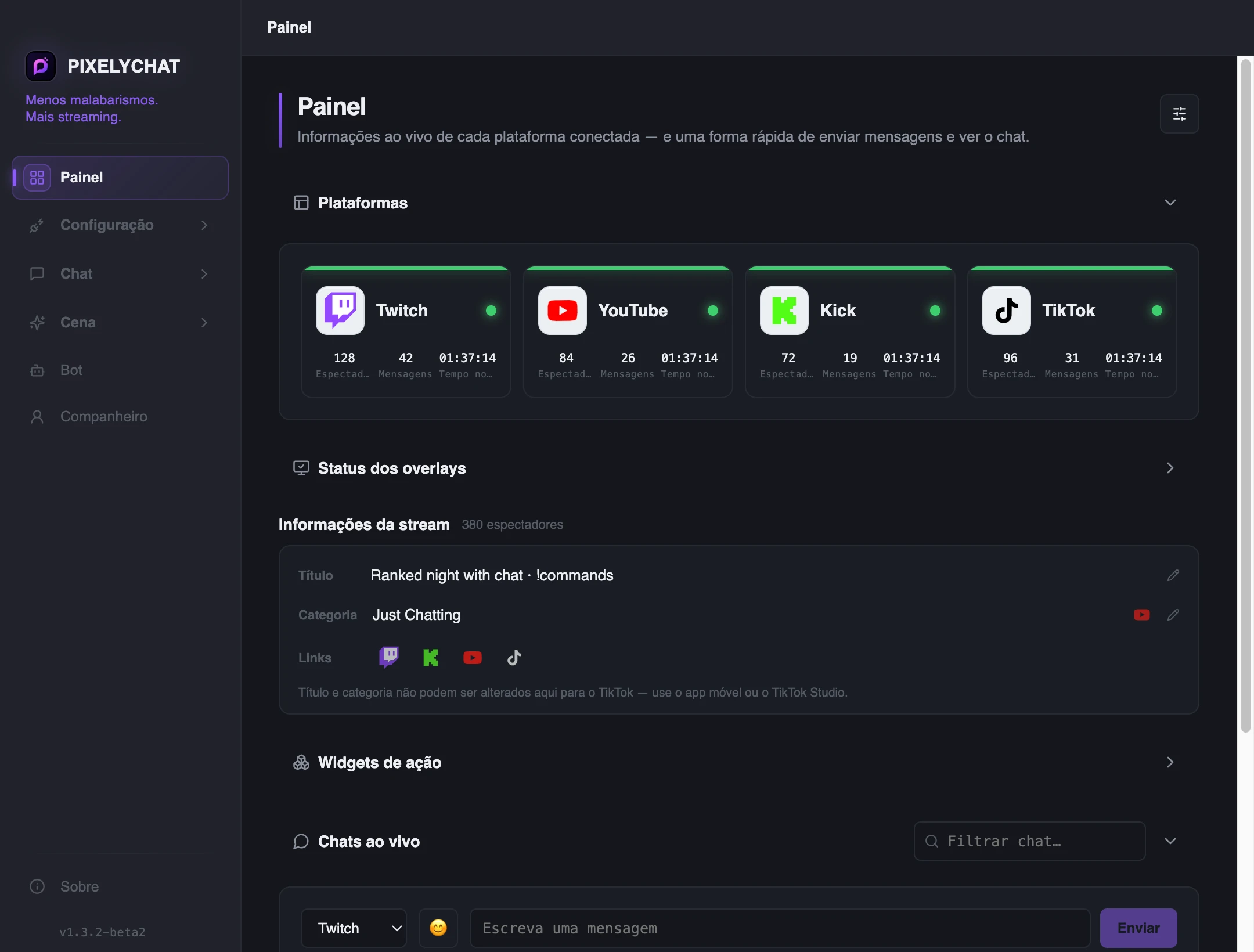The width and height of the screenshot is (1254, 952).
Task: Open the Twitch link icon
Action: [x=389, y=657]
